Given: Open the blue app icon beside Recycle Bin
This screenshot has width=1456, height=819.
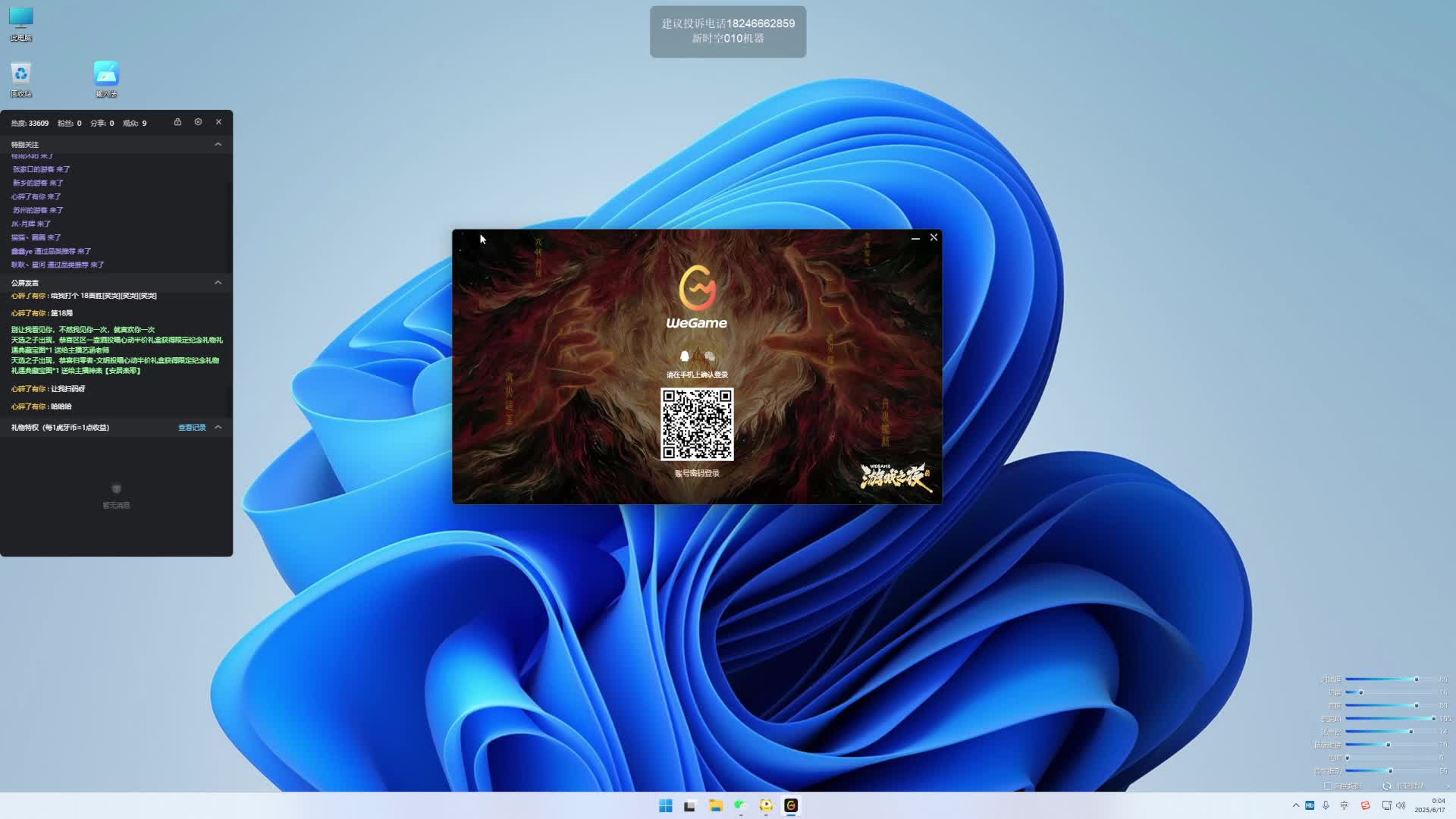Looking at the screenshot, I should tap(106, 79).
